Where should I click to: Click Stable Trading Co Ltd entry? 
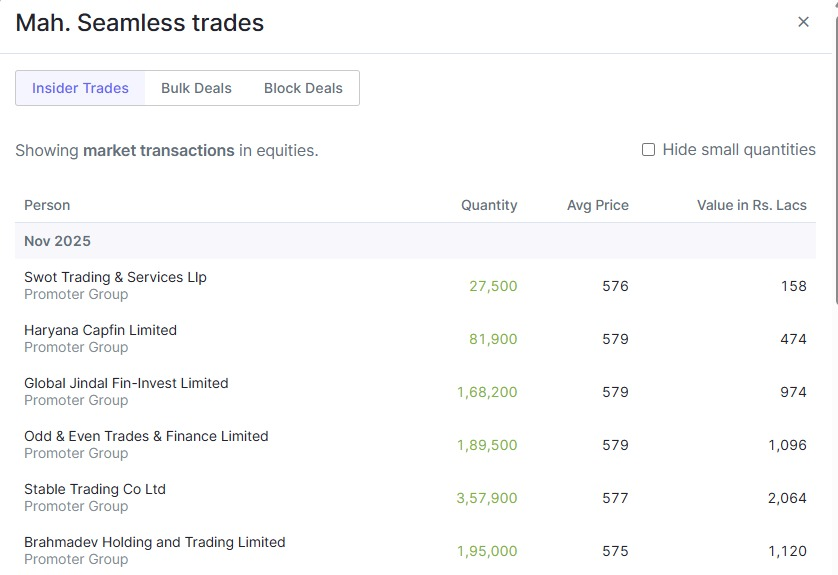click(x=95, y=489)
